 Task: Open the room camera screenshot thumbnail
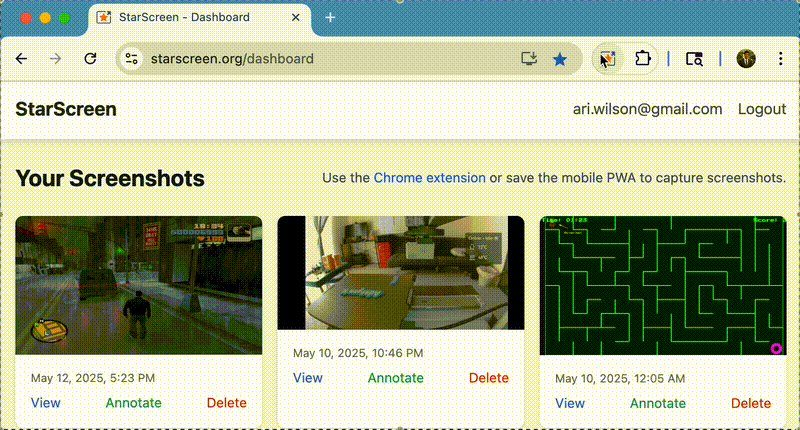click(x=401, y=273)
